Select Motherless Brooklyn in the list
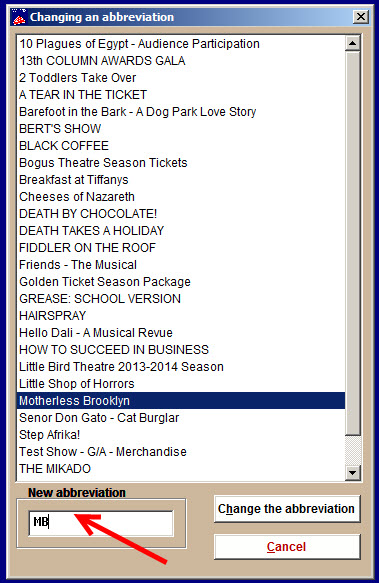Viewport: 379px width, 583px height. click(181, 400)
